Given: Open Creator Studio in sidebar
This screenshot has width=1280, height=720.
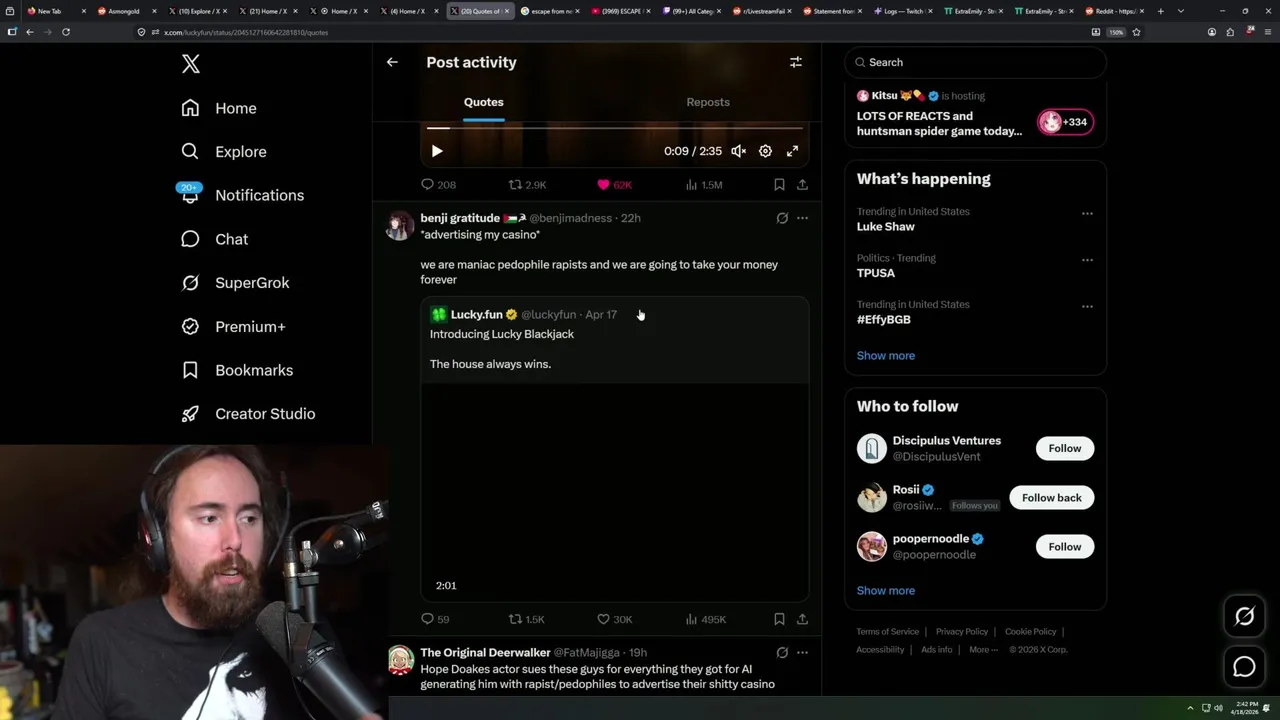Looking at the screenshot, I should [248, 414].
